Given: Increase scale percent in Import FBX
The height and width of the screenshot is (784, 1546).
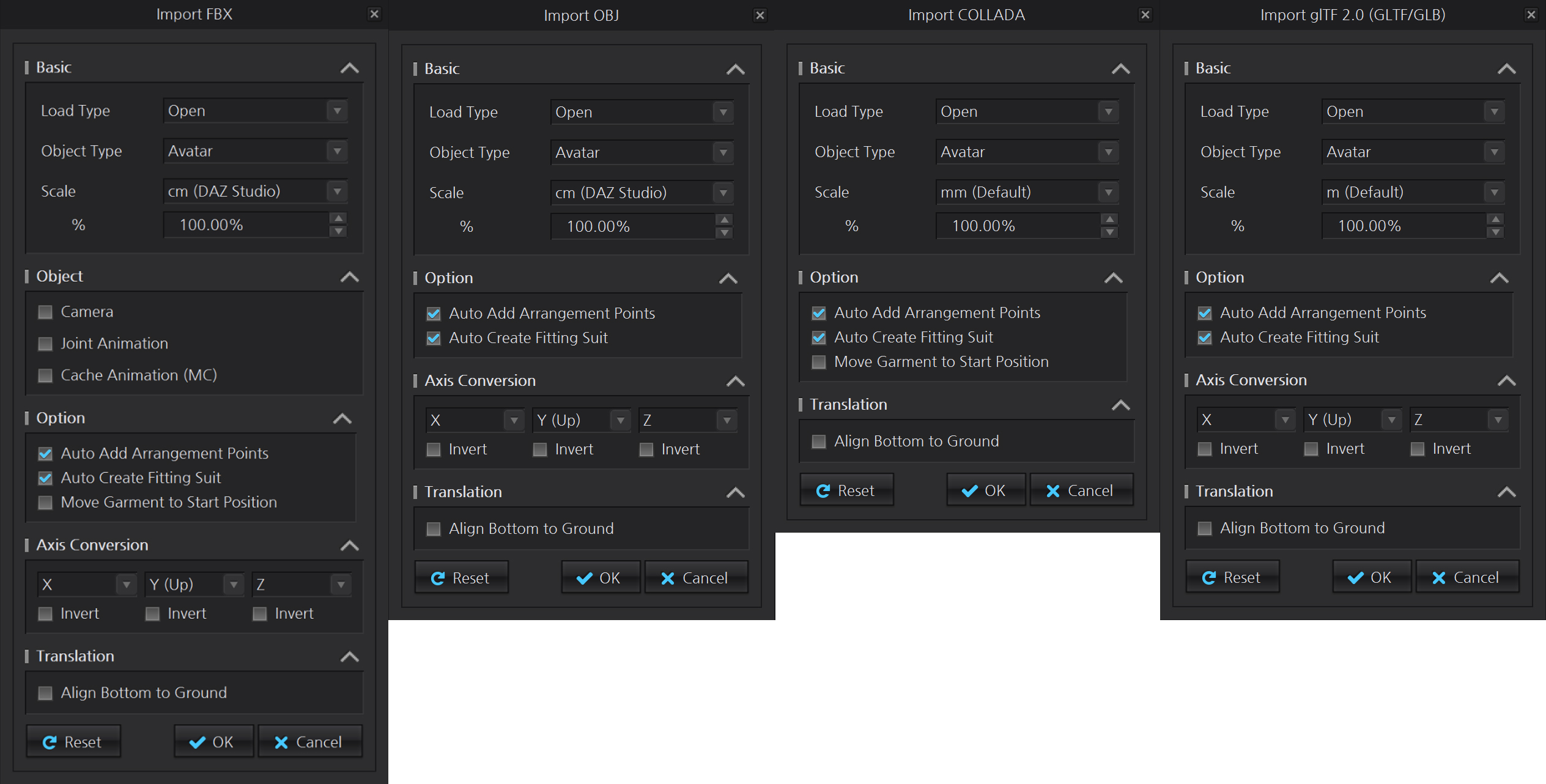Looking at the screenshot, I should (x=338, y=218).
